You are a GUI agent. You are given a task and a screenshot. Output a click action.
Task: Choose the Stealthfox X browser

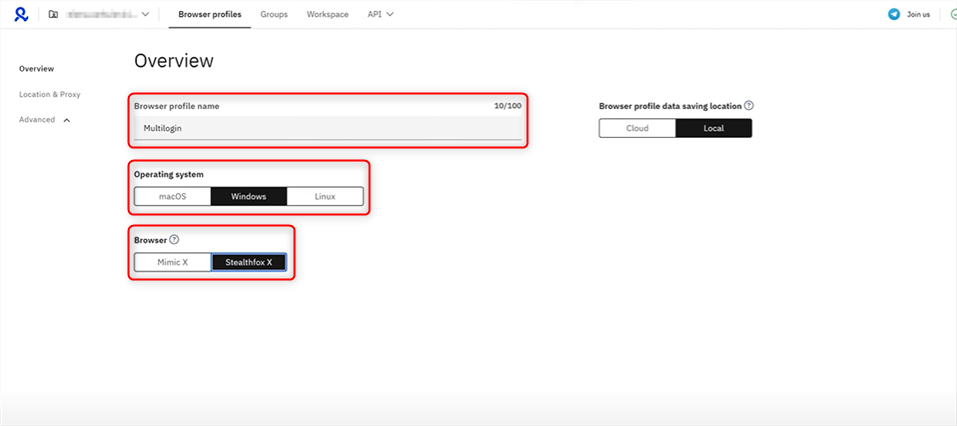tap(248, 262)
